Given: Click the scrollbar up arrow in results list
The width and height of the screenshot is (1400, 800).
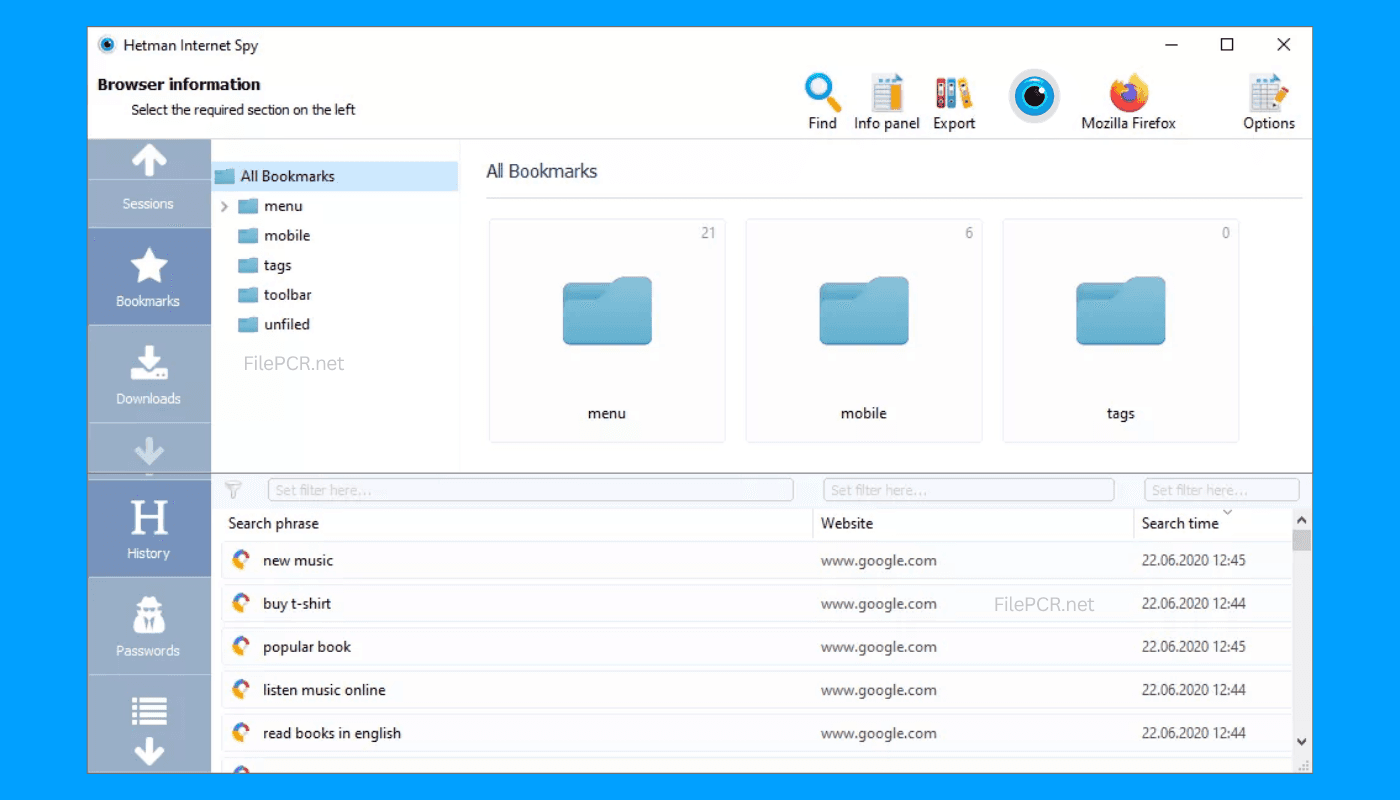Looking at the screenshot, I should tap(1301, 520).
